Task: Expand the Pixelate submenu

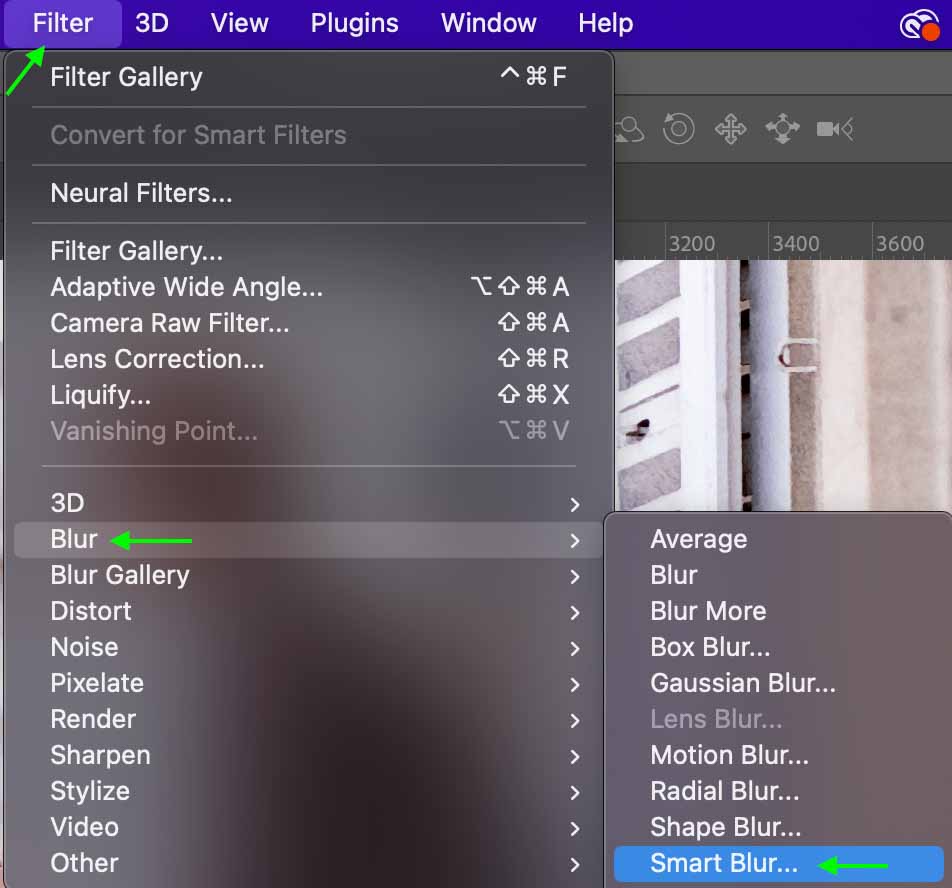Action: pos(309,683)
